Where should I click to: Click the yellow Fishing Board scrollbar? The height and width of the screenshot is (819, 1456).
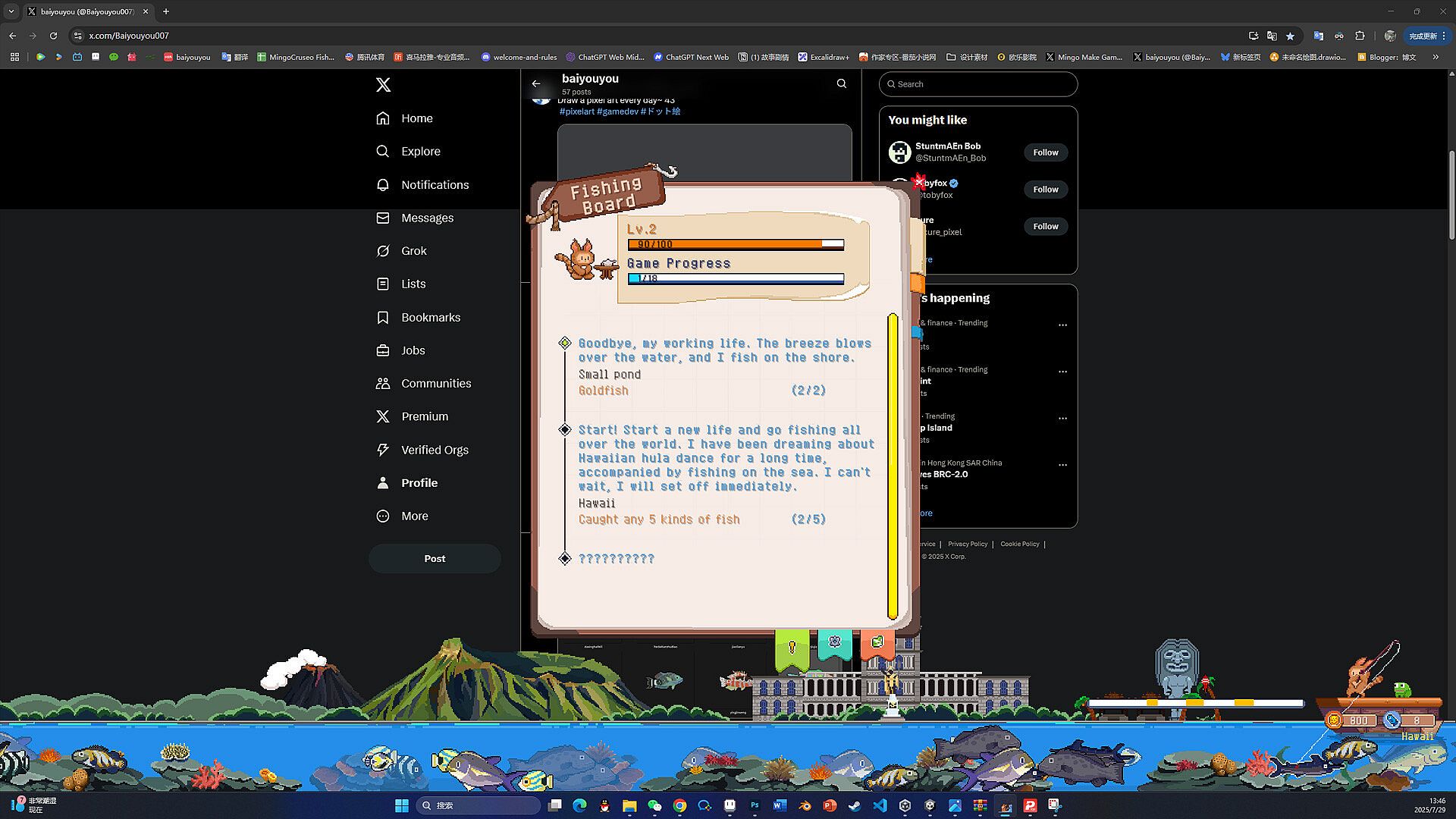point(893,466)
